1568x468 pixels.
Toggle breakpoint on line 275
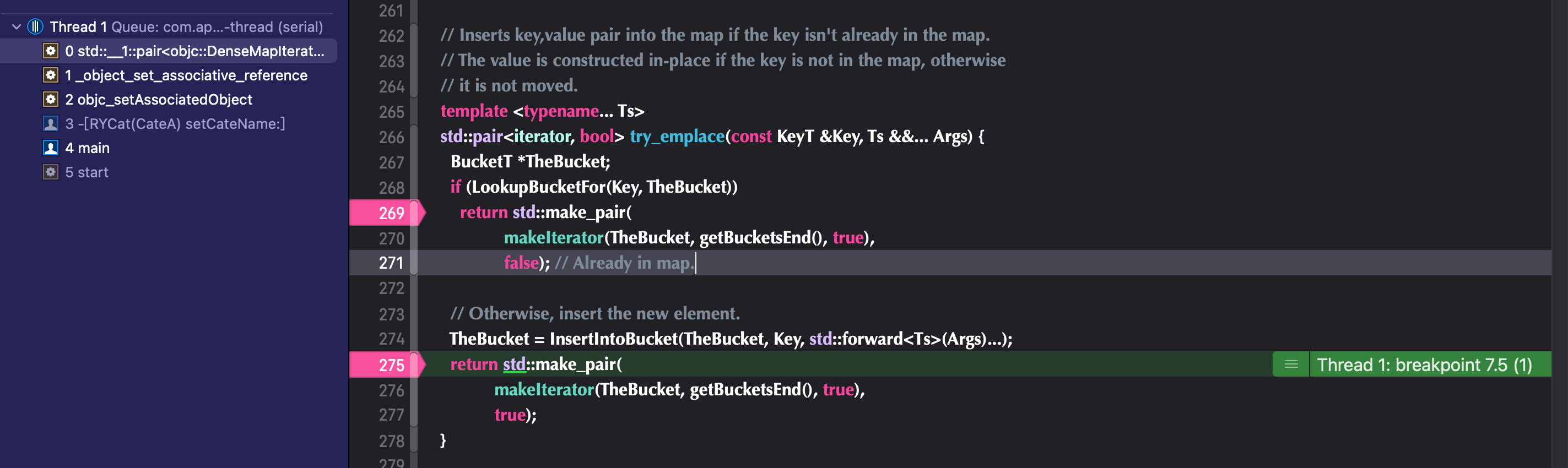(x=387, y=365)
